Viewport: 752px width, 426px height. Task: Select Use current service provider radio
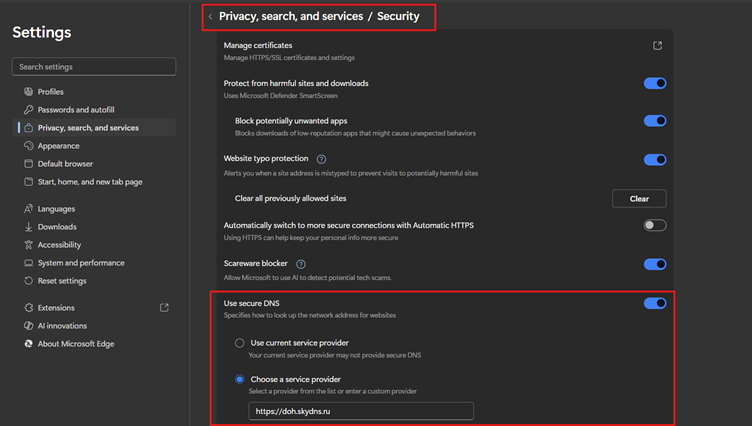239,343
